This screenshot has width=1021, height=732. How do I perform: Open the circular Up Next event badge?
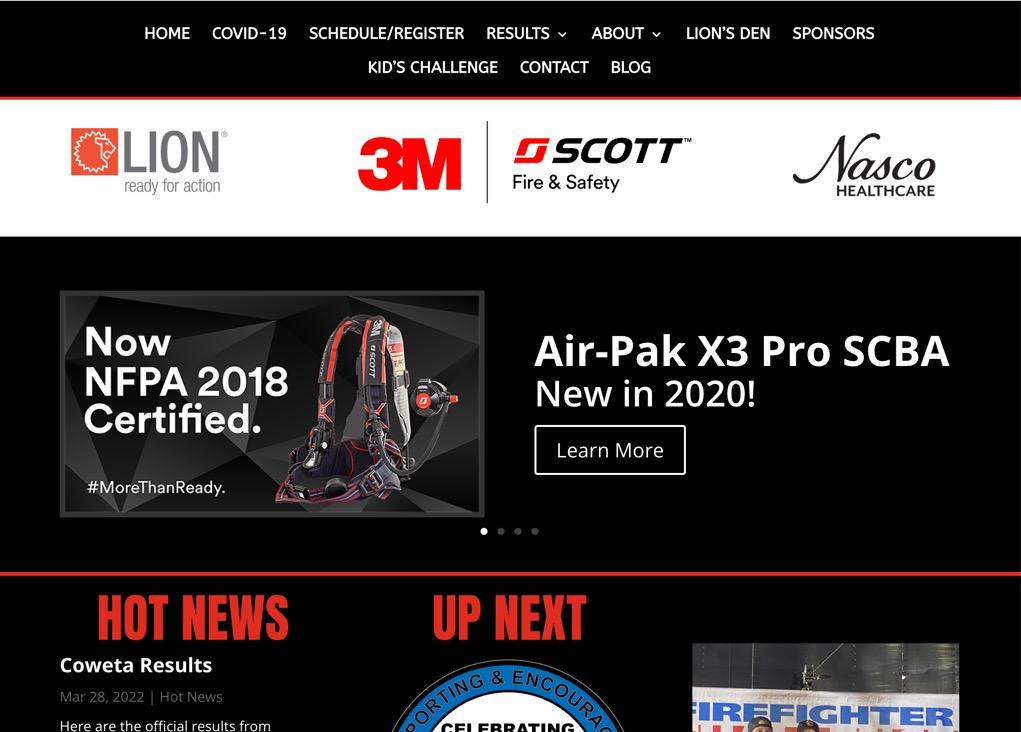coord(508,696)
